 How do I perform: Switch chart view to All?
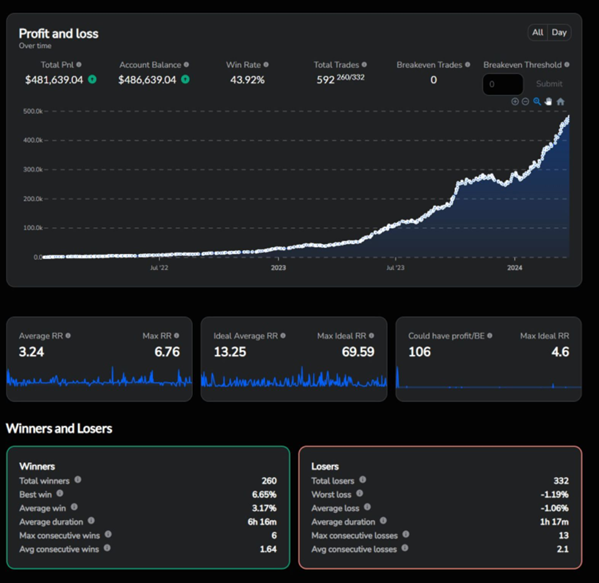(x=537, y=32)
